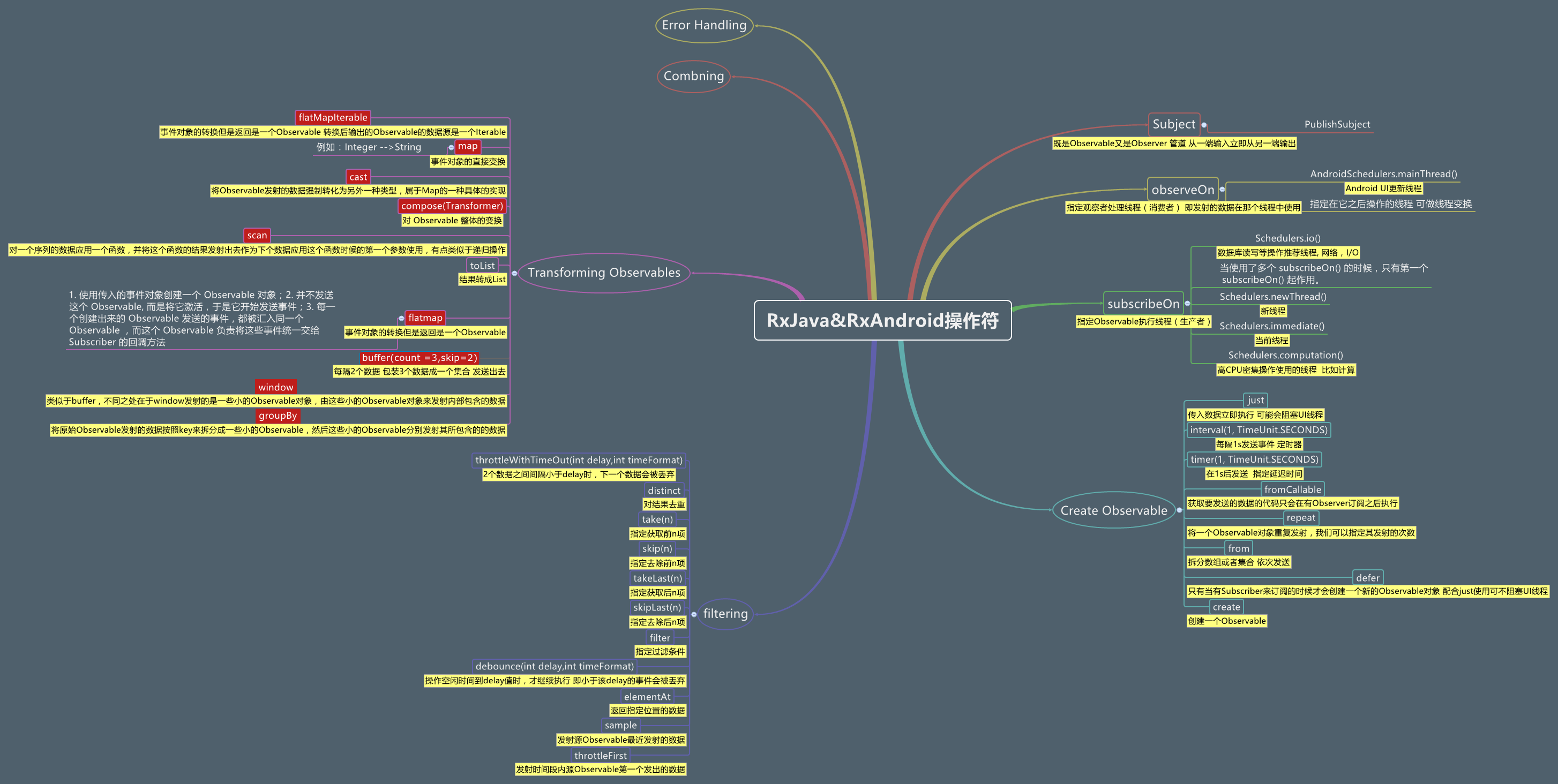1558x784 pixels.
Task: Select the red flatMapIterable node
Action: 333,117
